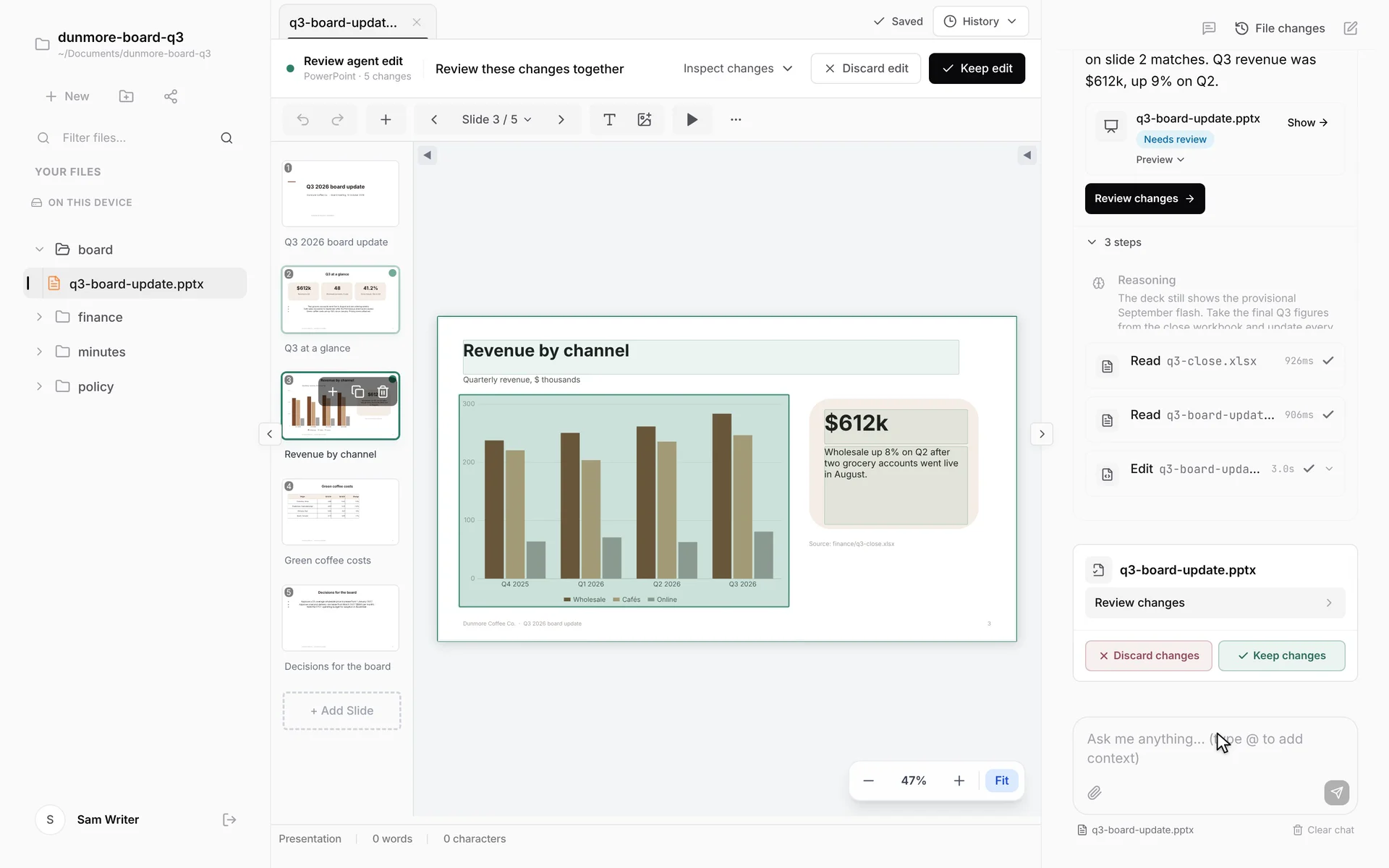Image resolution: width=1389 pixels, height=868 pixels.
Task: Select q3-board-update.pptx in file tree
Action: coord(135,284)
